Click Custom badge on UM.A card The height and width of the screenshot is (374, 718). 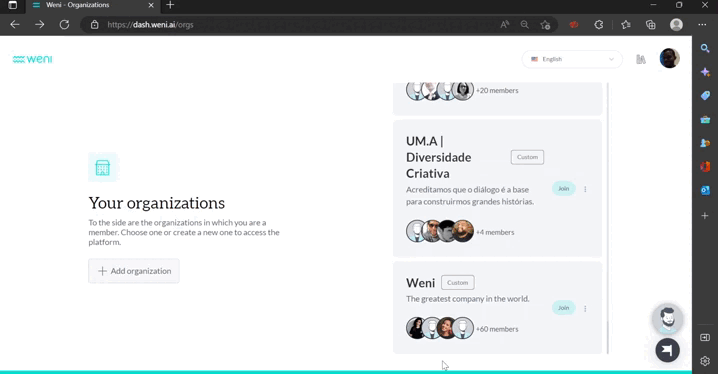(527, 157)
